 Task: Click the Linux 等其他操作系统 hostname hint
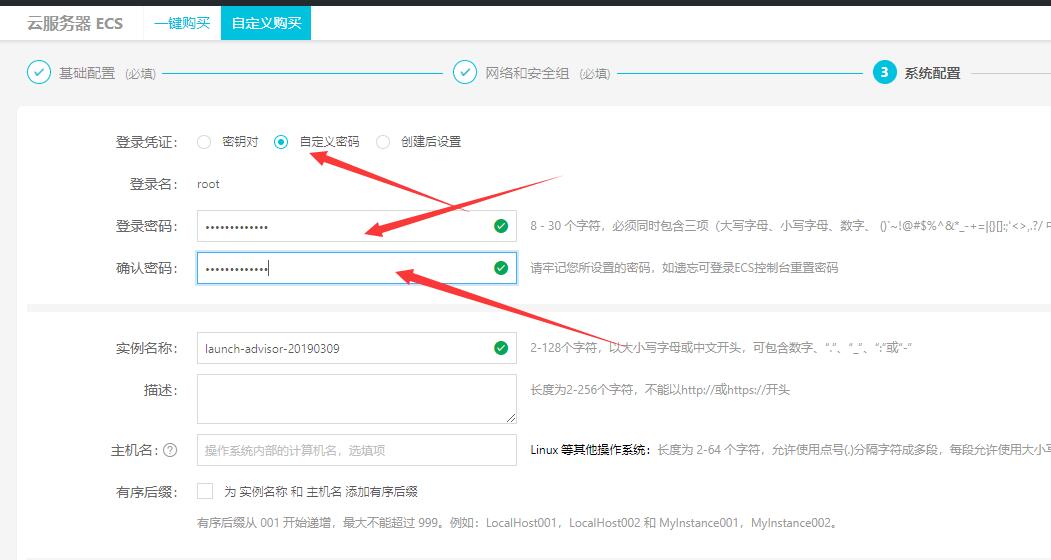click(790, 450)
